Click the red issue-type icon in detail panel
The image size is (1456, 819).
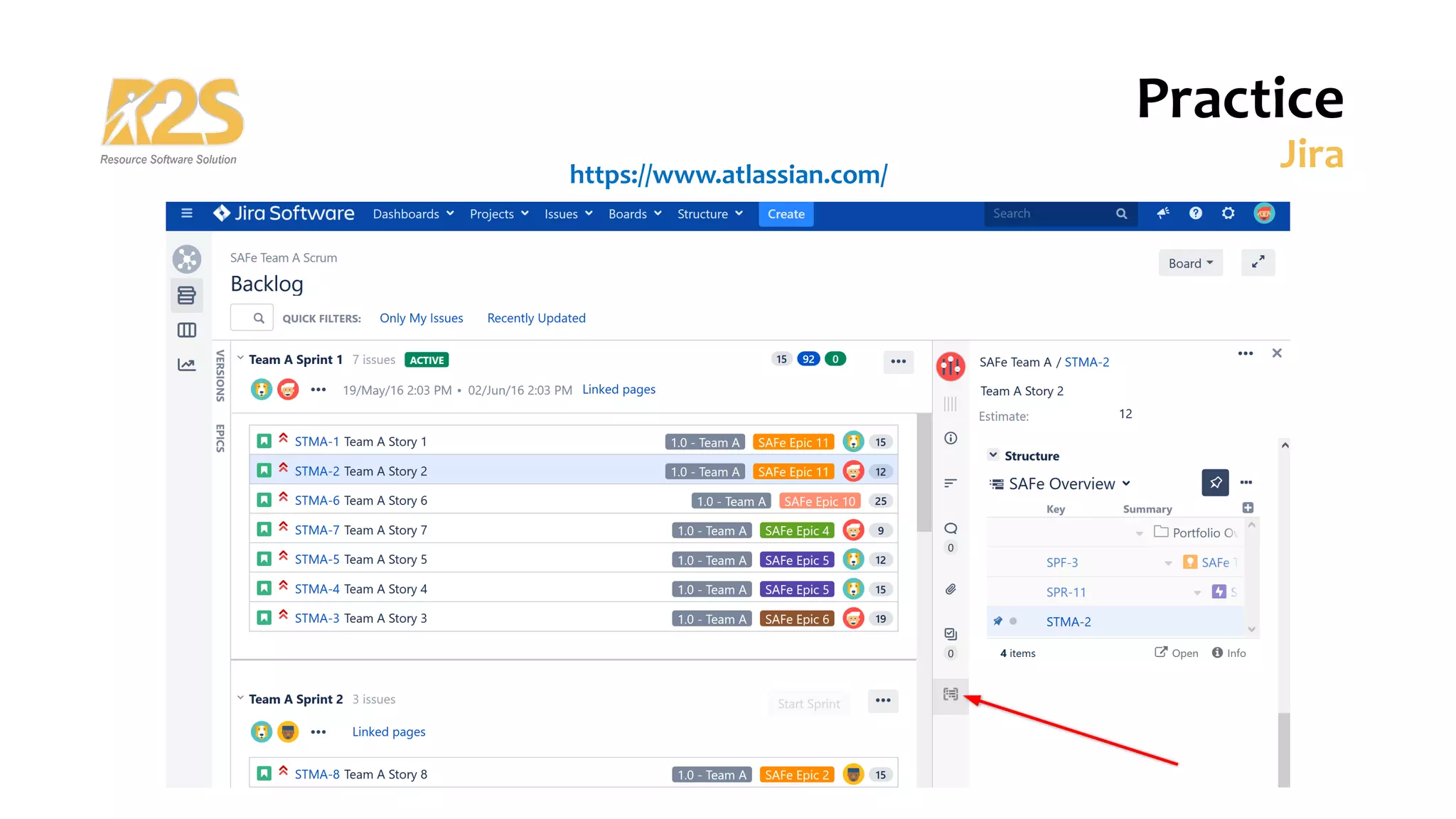[951, 367]
